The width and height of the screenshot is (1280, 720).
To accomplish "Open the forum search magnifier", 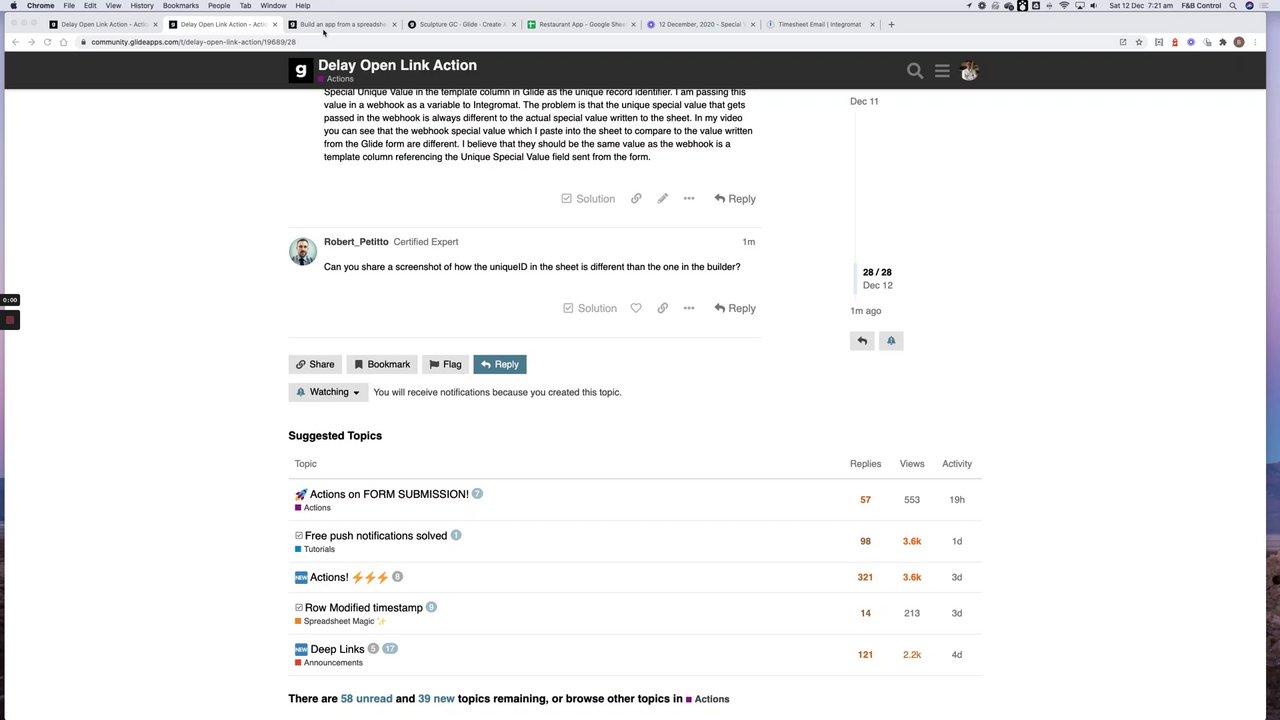I will (915, 71).
